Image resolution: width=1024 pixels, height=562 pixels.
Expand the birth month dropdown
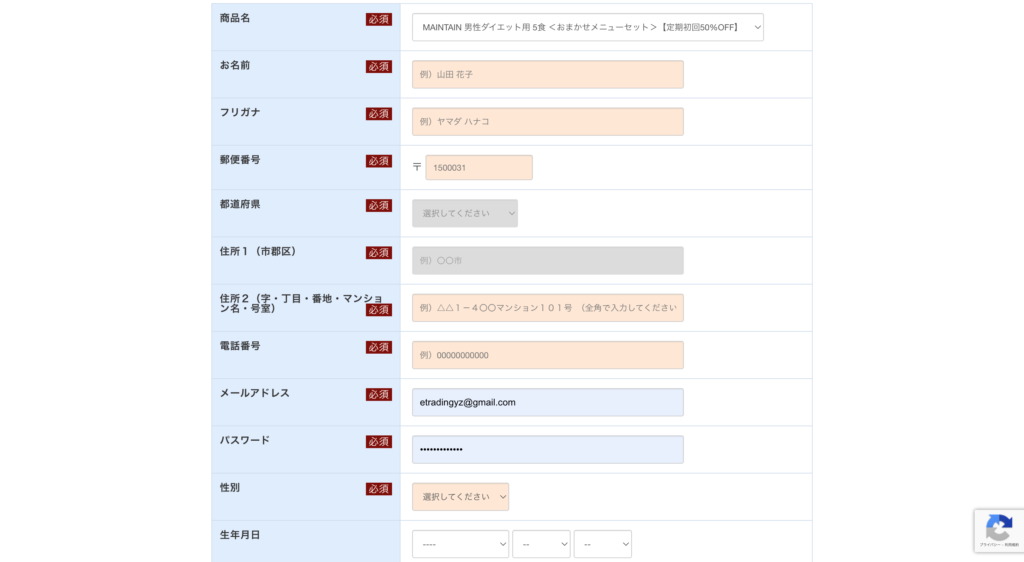click(541, 544)
